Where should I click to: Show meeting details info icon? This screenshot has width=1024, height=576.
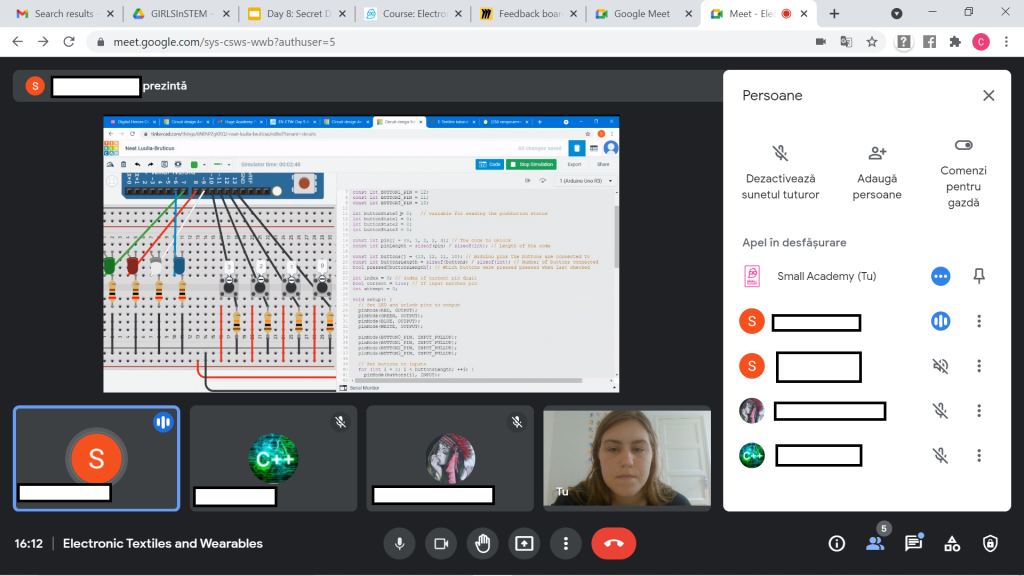pyautogui.click(x=837, y=543)
